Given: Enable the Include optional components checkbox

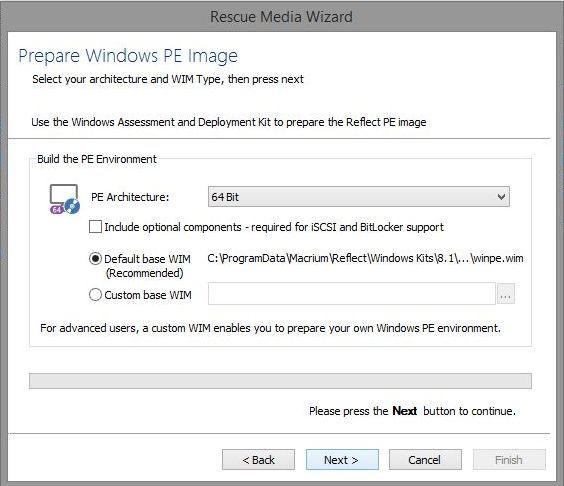Looking at the screenshot, I should [95, 227].
